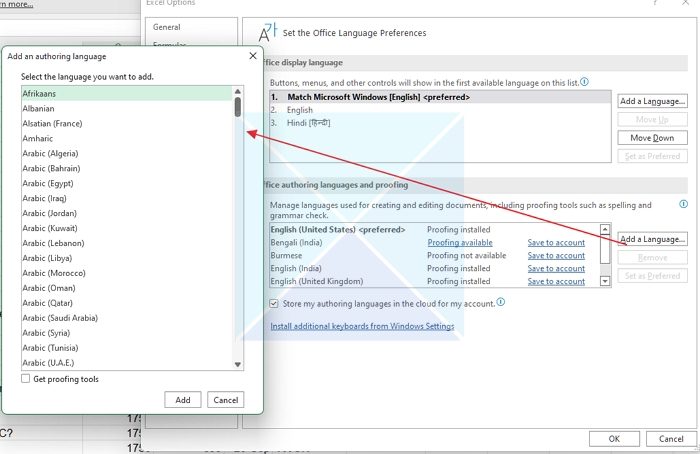Select Arabic (Saudi Arabia) in the list
This screenshot has height=454, width=700.
[x=127, y=318]
